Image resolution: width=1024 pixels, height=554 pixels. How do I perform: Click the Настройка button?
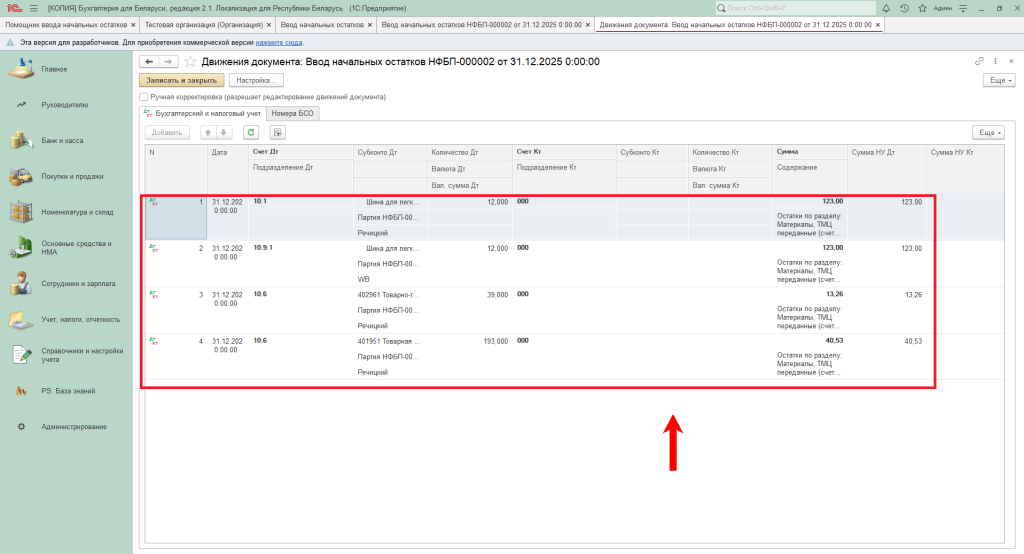tap(256, 80)
